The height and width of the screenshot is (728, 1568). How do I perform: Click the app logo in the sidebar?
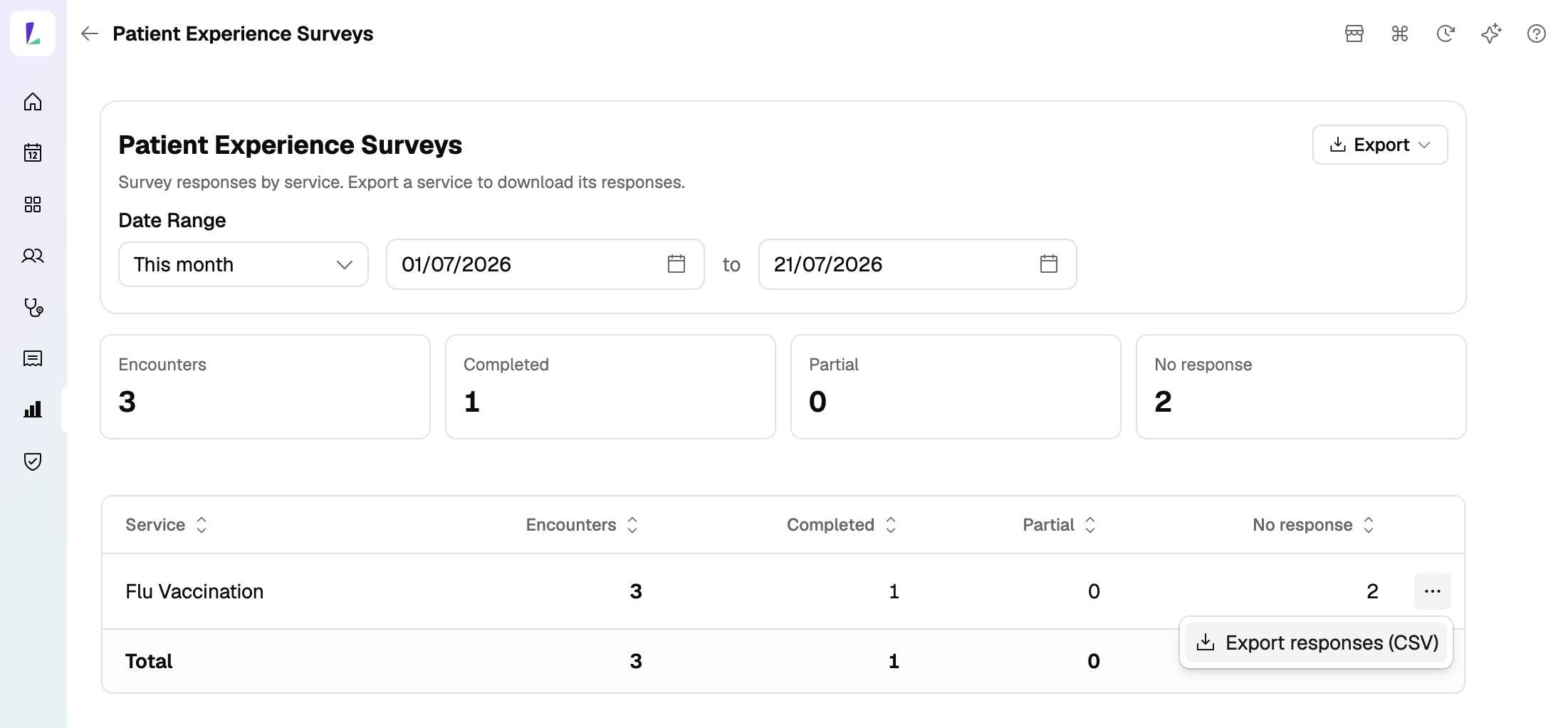click(33, 33)
